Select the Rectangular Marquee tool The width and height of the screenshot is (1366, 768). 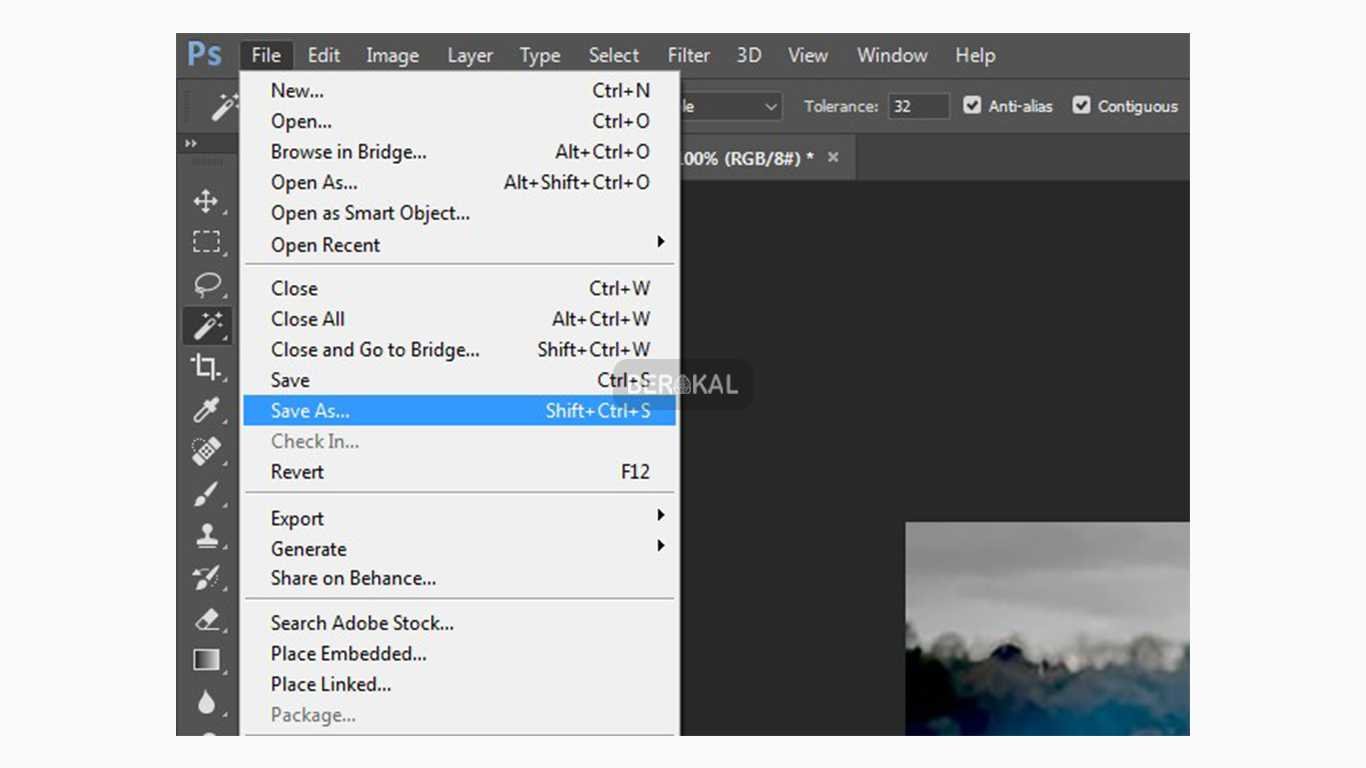pyautogui.click(x=206, y=242)
